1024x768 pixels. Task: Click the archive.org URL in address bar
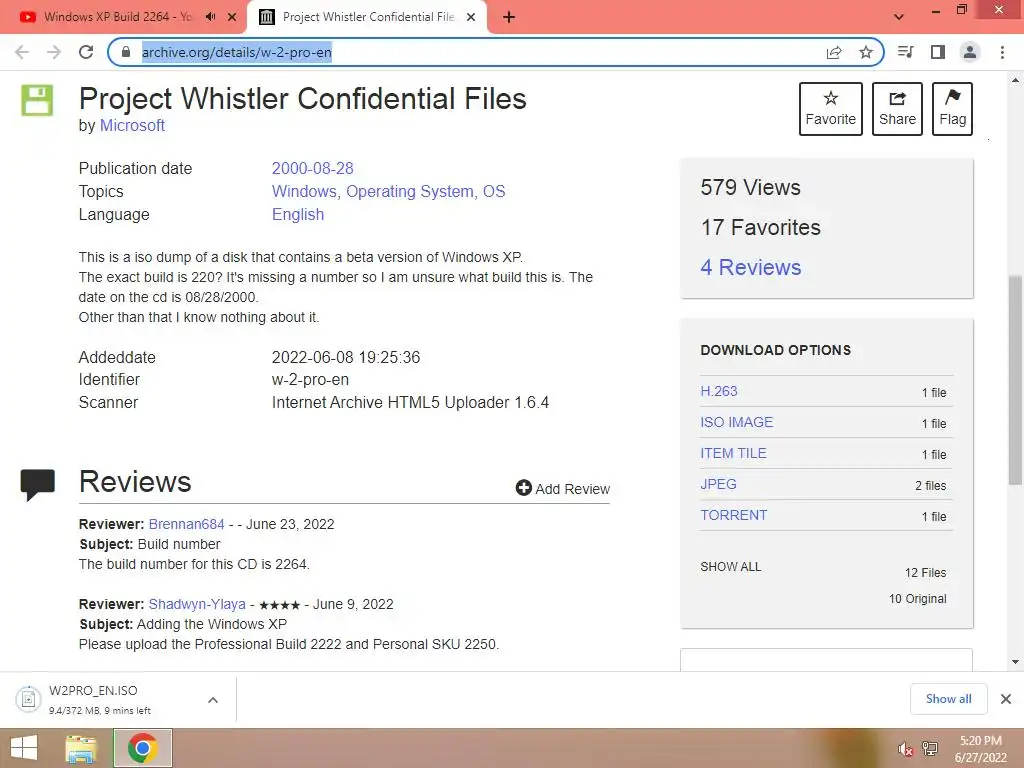coord(236,52)
